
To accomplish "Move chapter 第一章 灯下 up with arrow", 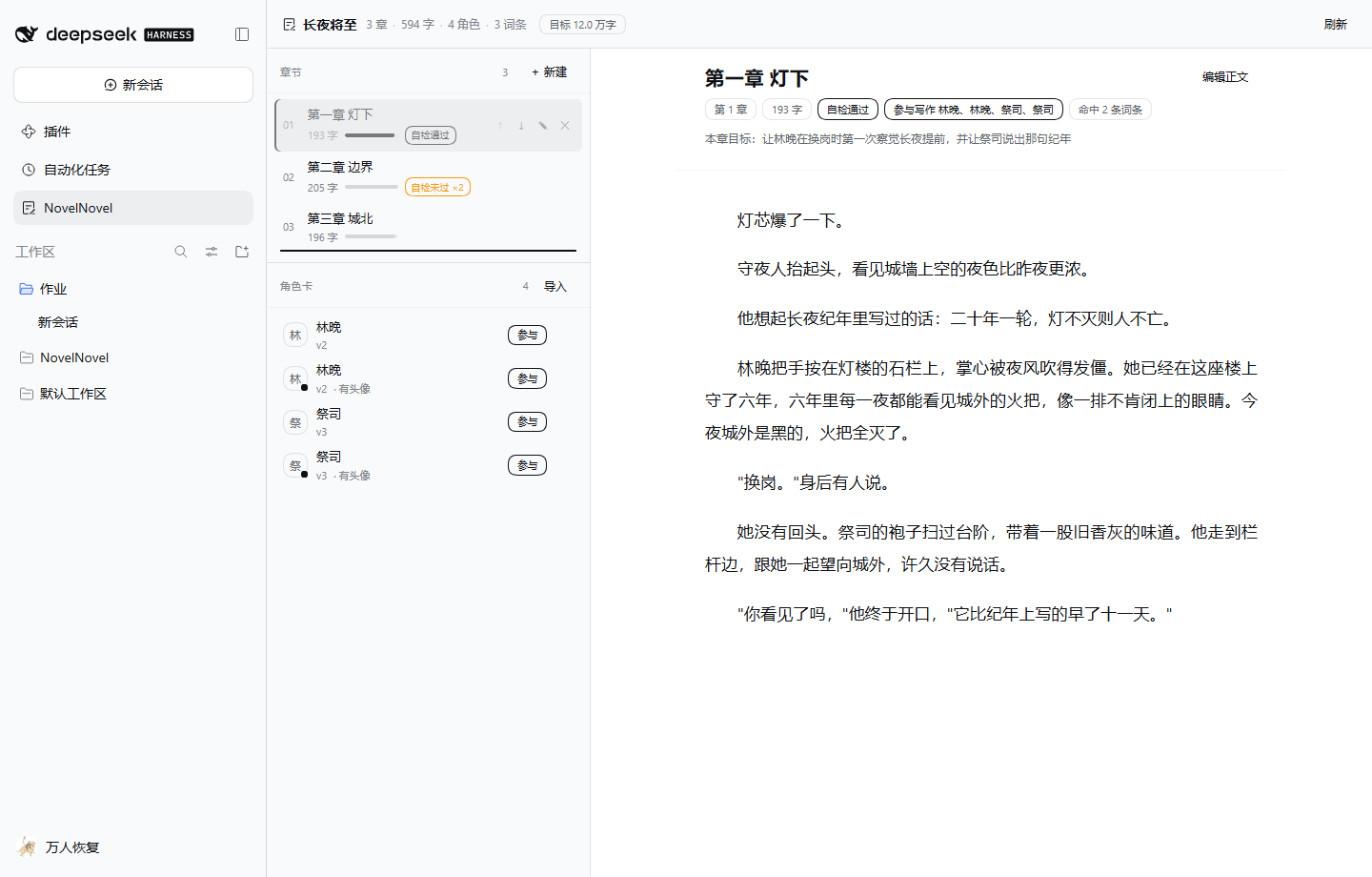I will [500, 126].
